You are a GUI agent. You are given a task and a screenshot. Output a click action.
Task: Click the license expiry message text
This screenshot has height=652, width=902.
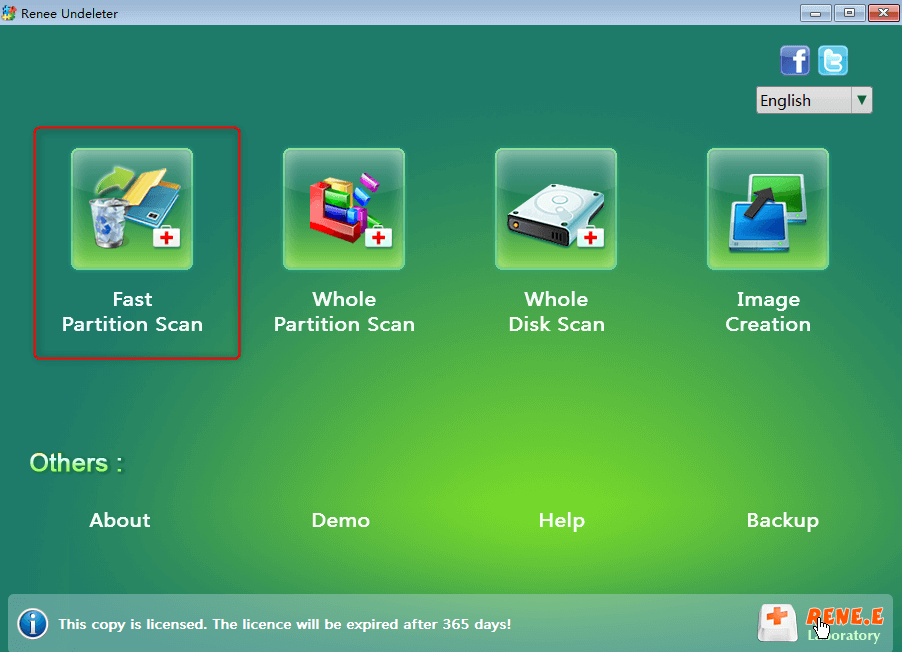[x=285, y=624]
